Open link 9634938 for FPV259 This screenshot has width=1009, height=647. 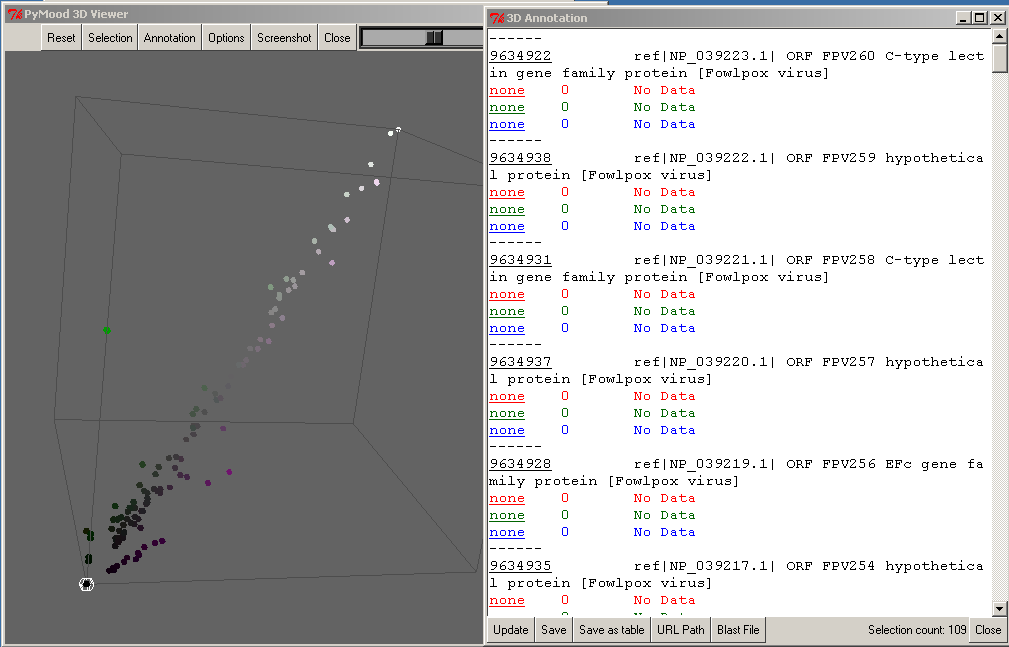[x=520, y=158]
